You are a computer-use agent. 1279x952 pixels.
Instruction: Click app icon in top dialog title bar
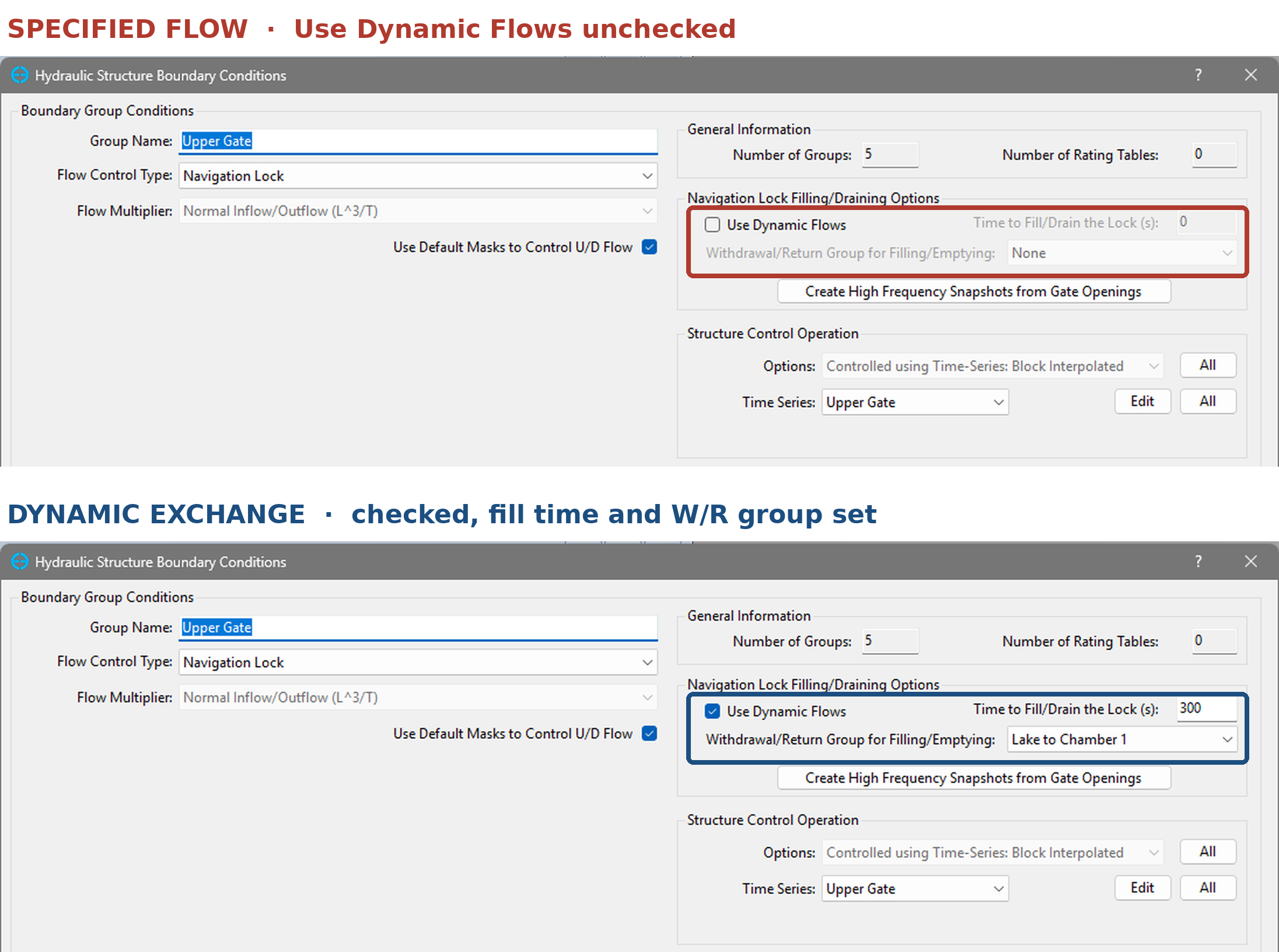click(20, 75)
